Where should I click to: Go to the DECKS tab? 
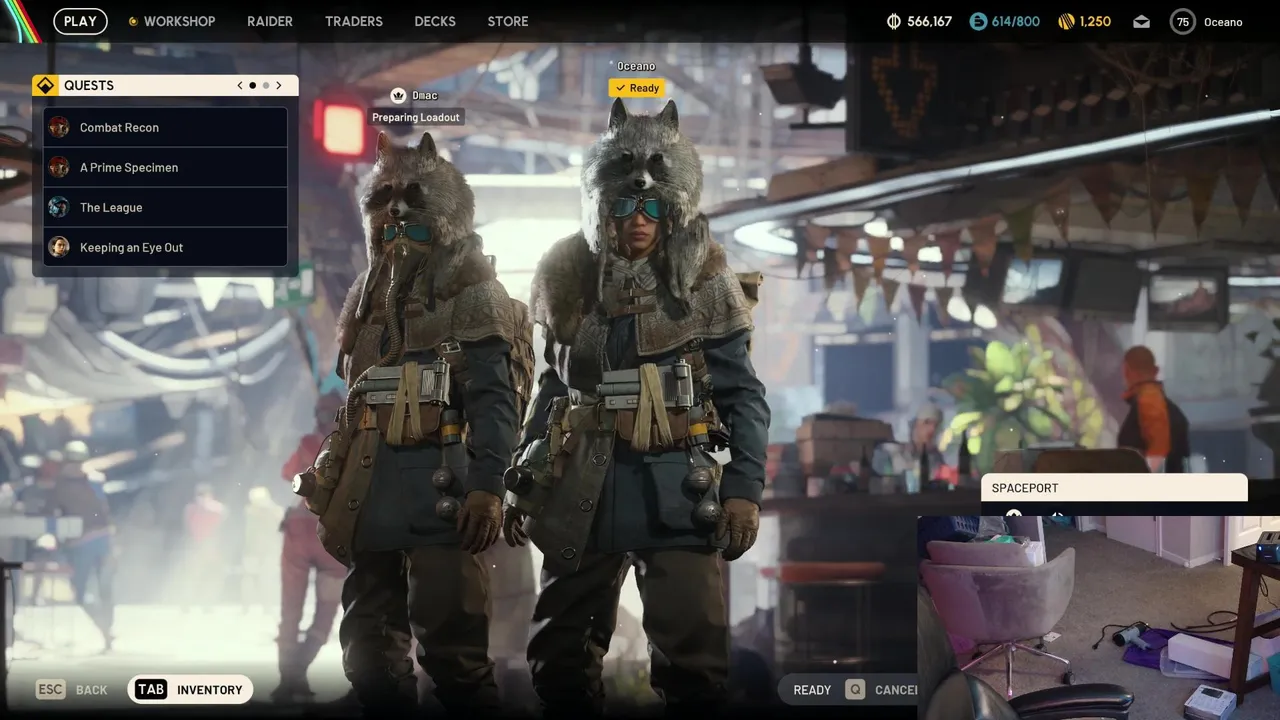pos(435,21)
